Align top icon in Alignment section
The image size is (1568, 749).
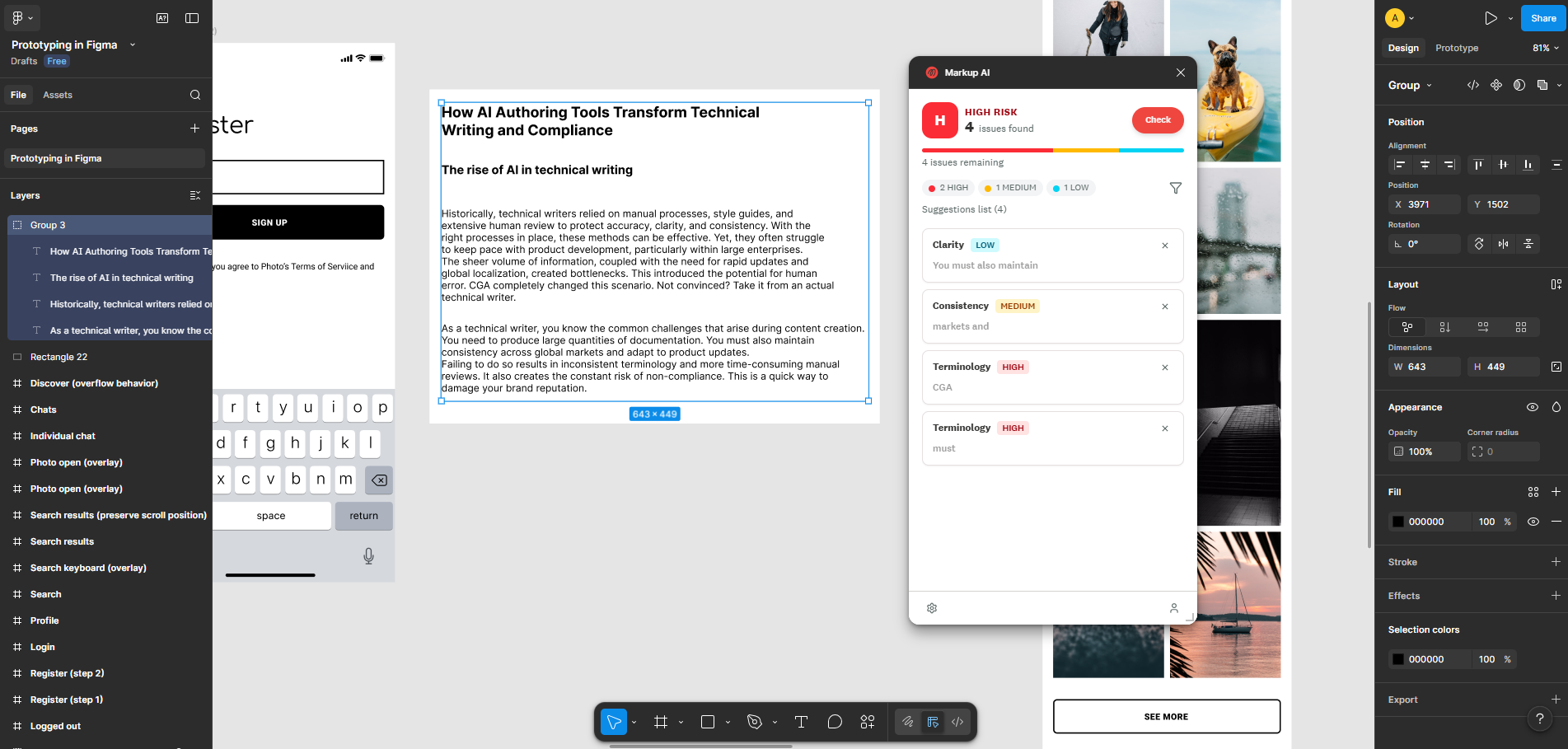click(x=1479, y=165)
